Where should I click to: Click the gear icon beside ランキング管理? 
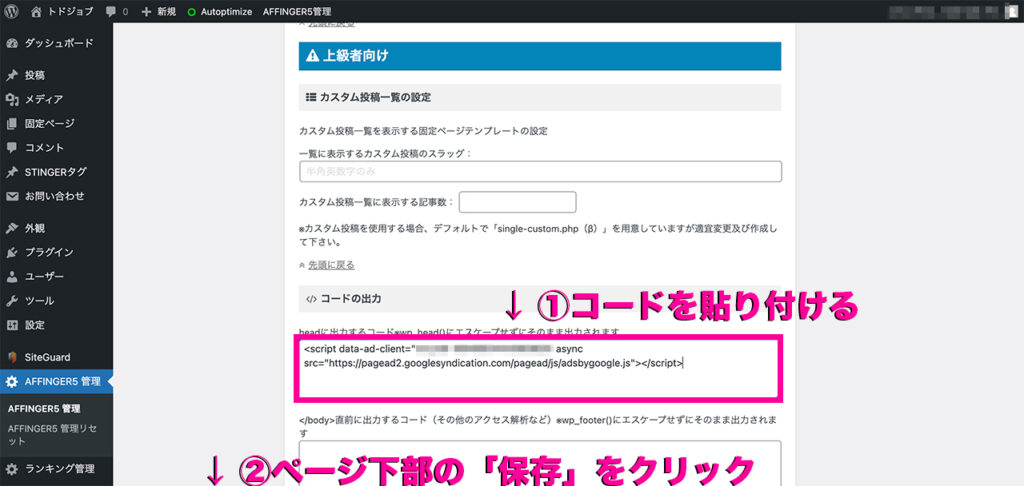12,468
